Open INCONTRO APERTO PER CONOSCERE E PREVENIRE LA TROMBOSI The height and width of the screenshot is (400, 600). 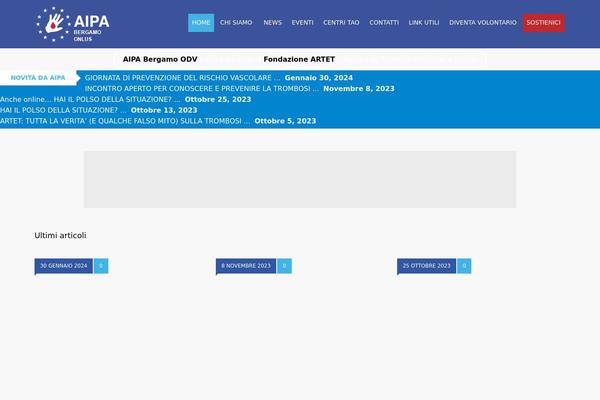pyautogui.click(x=201, y=88)
